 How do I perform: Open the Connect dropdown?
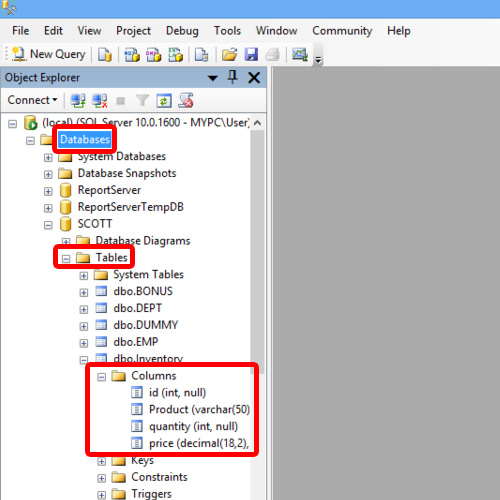[x=32, y=100]
